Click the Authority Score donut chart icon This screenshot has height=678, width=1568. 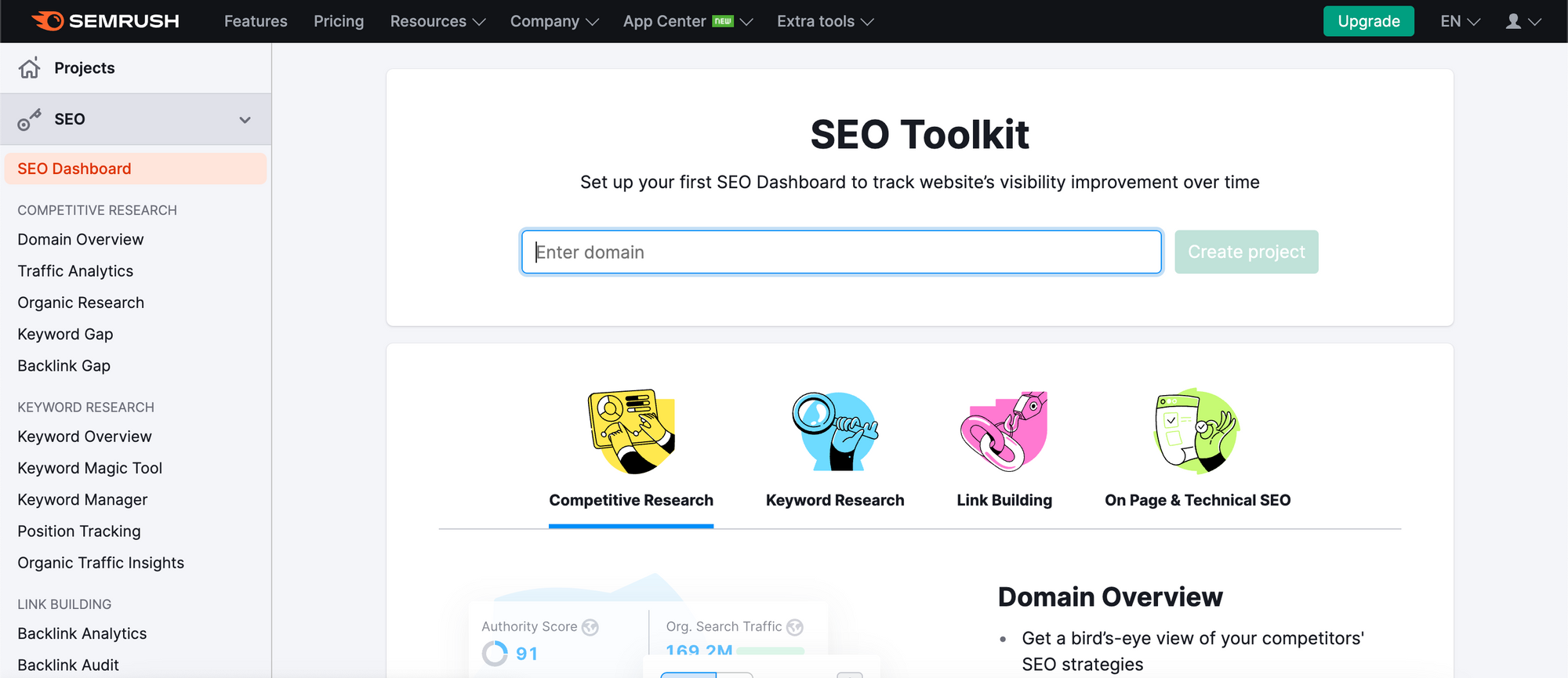tap(495, 654)
